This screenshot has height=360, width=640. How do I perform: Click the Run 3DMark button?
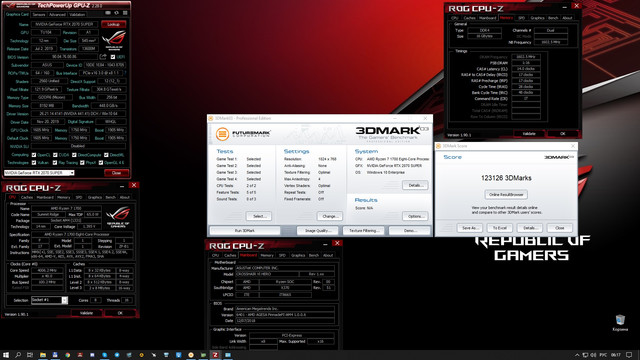click(244, 231)
